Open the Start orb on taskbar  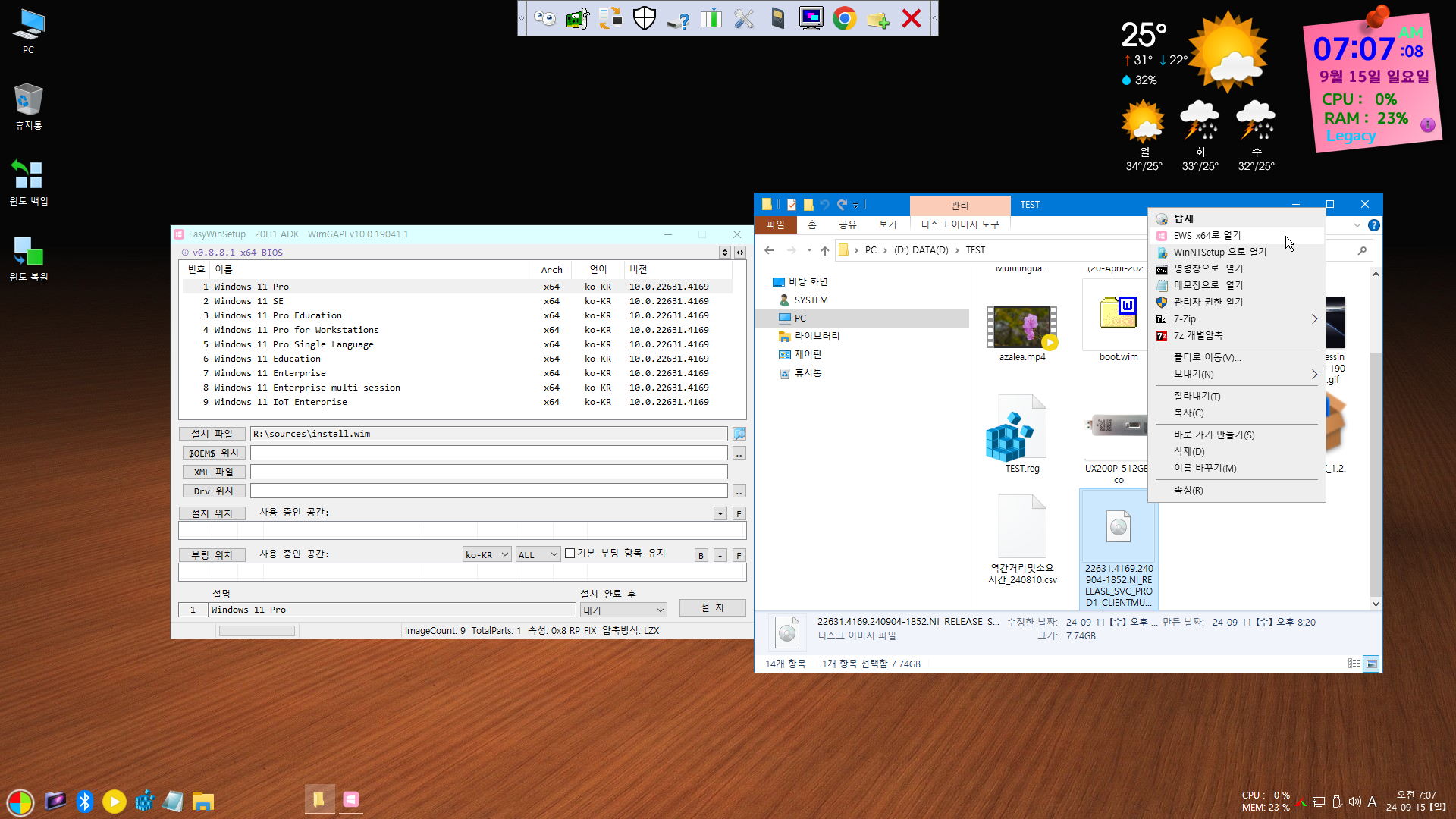pyautogui.click(x=20, y=802)
